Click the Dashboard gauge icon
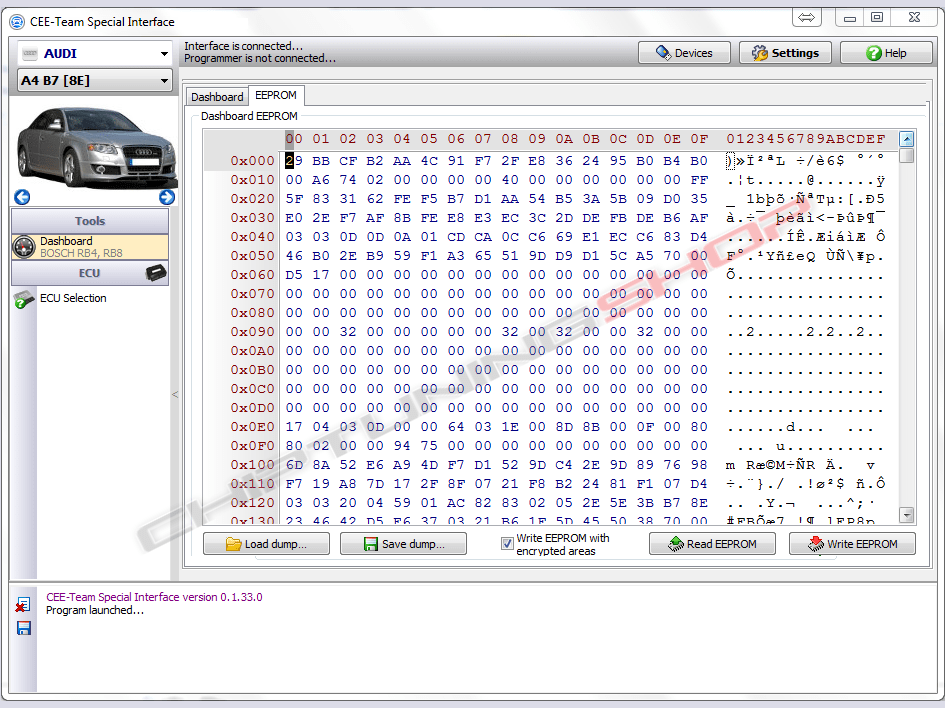This screenshot has height=708, width=945. tap(24, 247)
